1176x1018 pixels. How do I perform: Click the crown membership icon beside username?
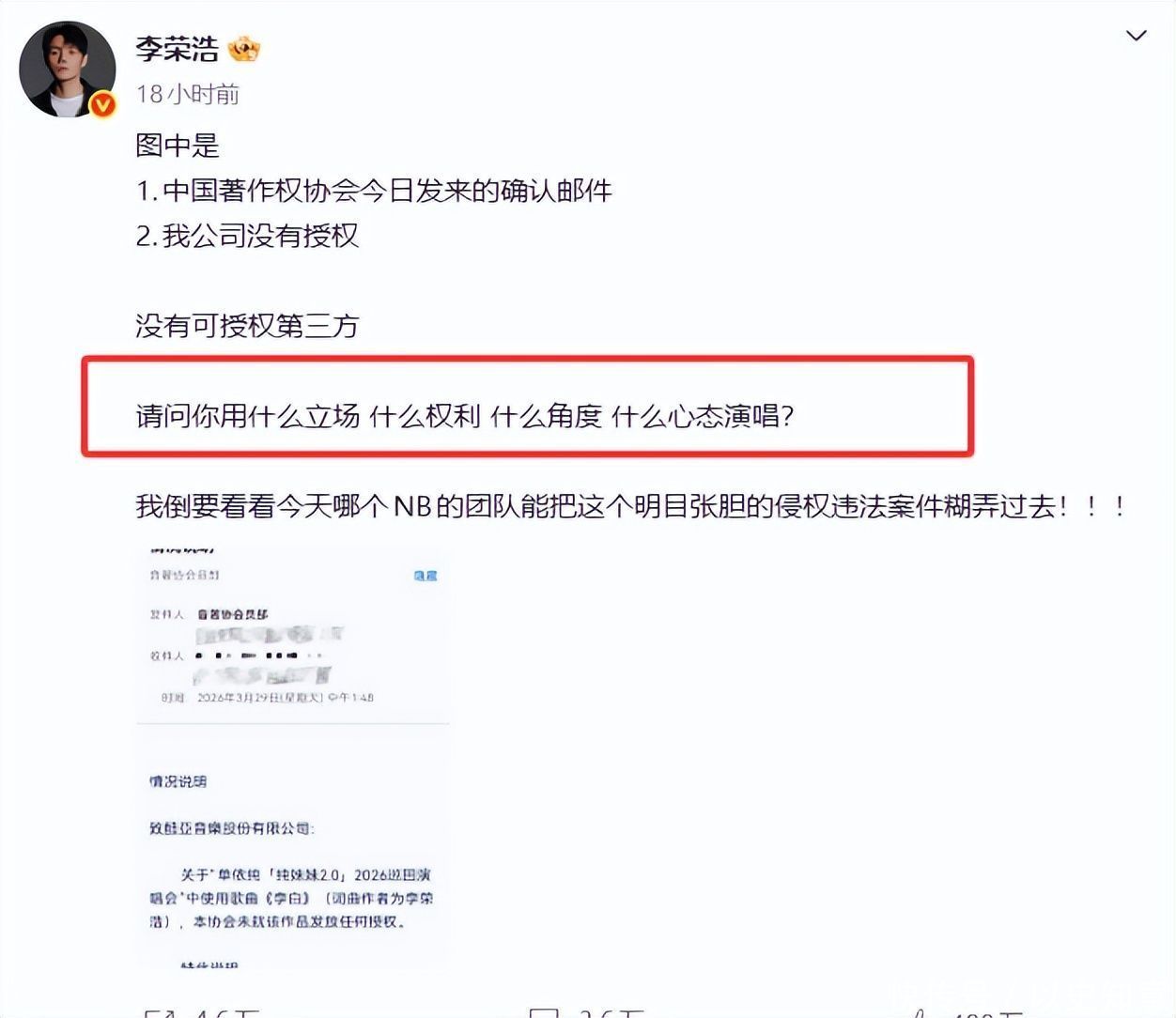244,48
